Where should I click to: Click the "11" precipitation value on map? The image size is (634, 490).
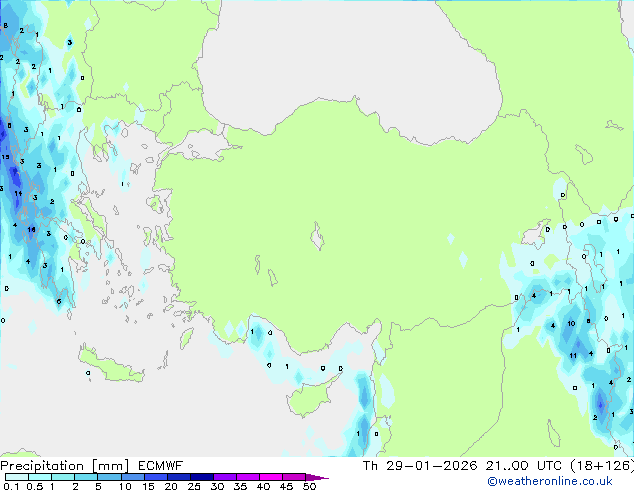point(573,356)
